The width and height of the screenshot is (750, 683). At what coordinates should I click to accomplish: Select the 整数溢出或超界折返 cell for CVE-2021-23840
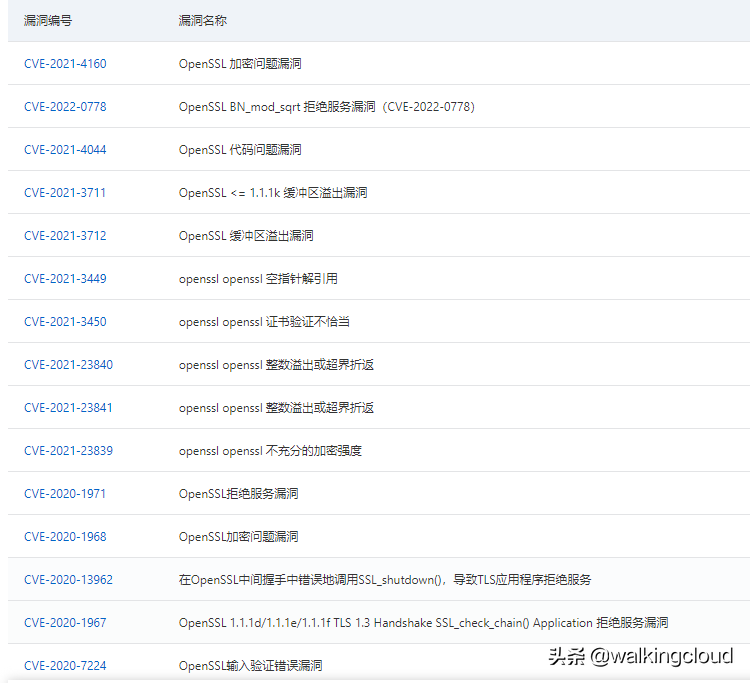[276, 365]
